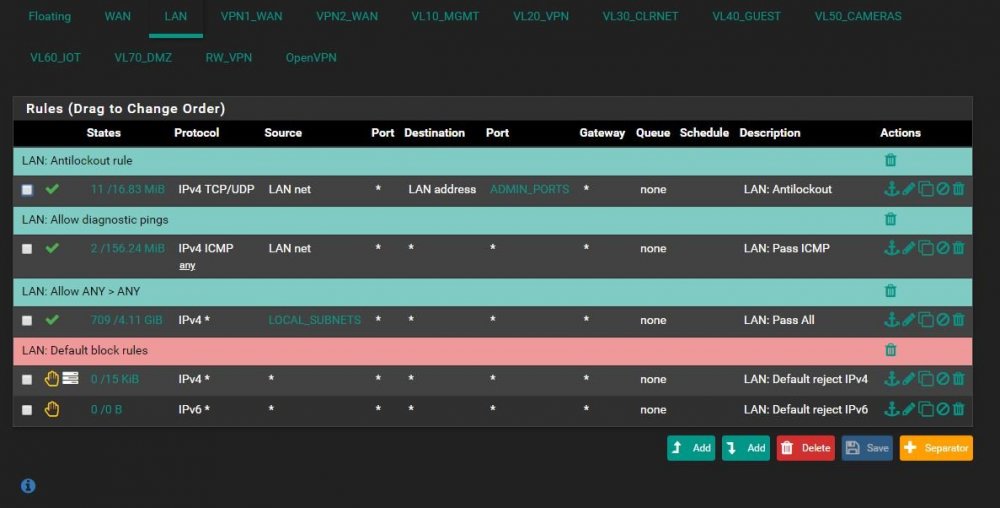Image resolution: width=1000 pixels, height=508 pixels.
Task: Remove the 'Allow ANY > ANY' separator
Action: (x=890, y=291)
